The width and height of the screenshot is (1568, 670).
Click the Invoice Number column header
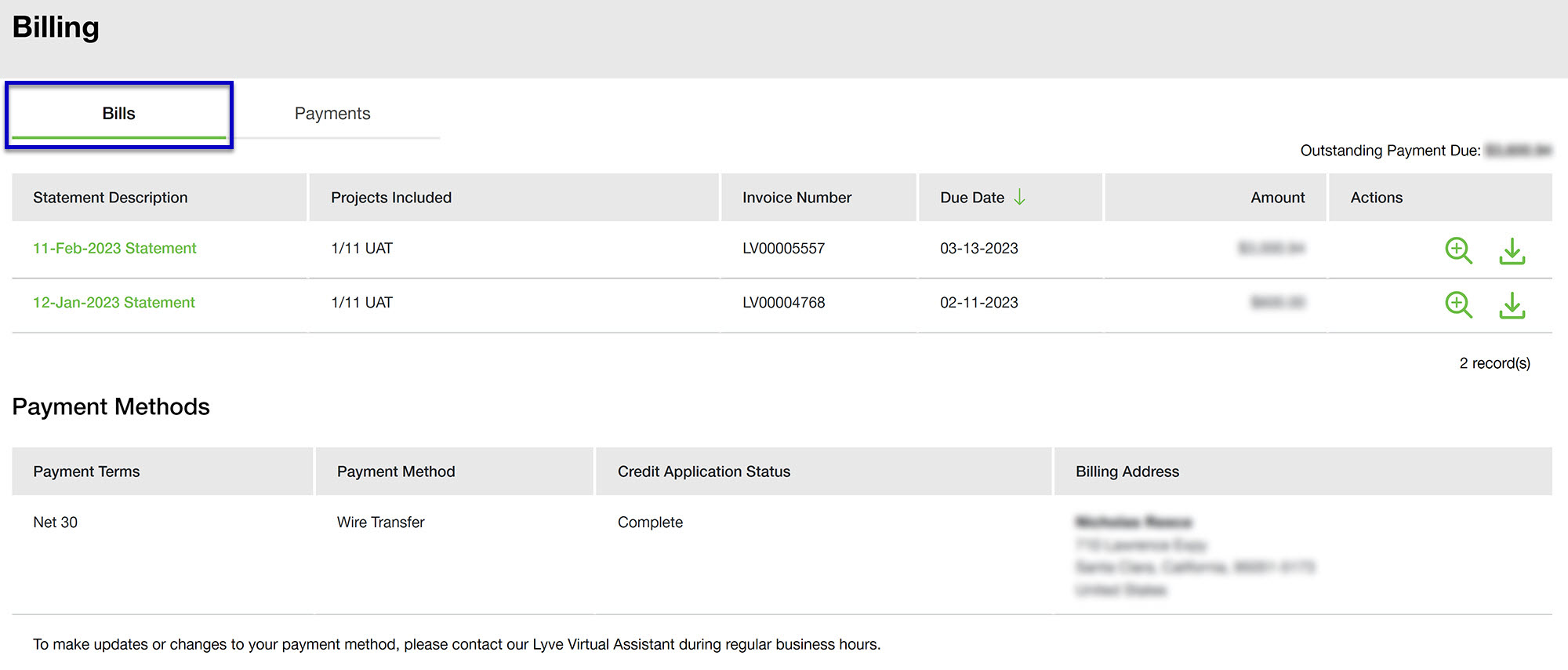point(797,198)
